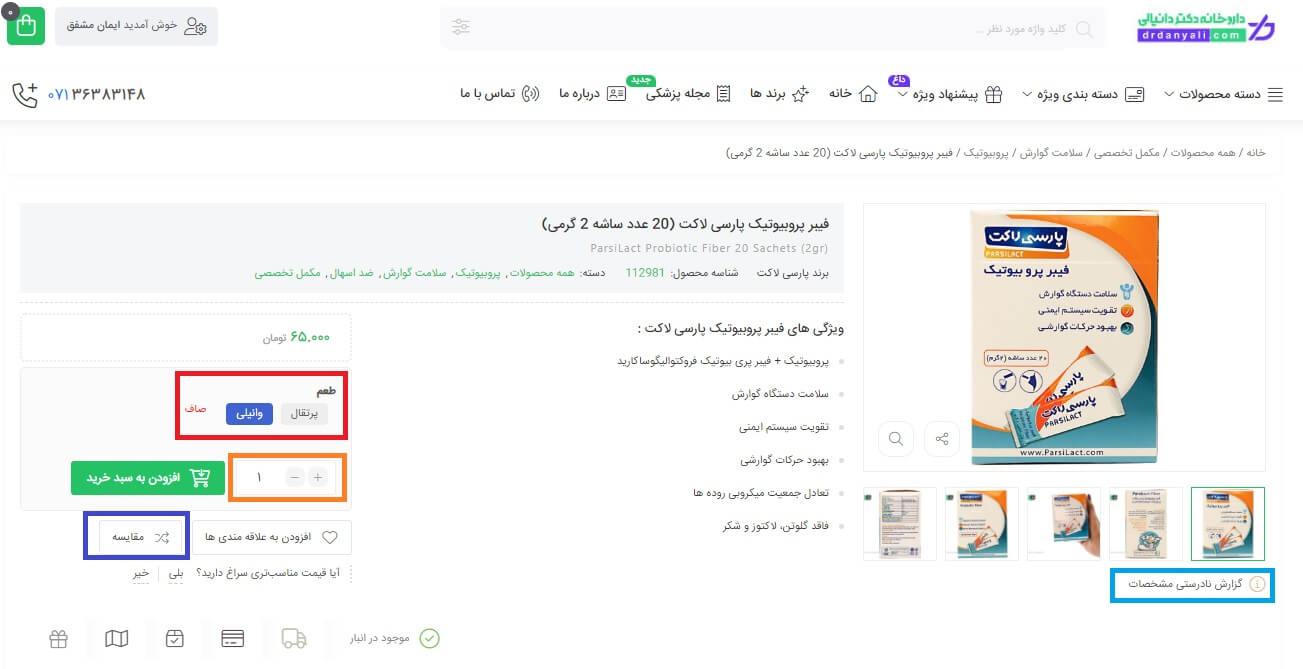Viewport: 1303px width, 669px height.
Task: Click the green in-stock checkmark icon
Action: tap(429, 638)
